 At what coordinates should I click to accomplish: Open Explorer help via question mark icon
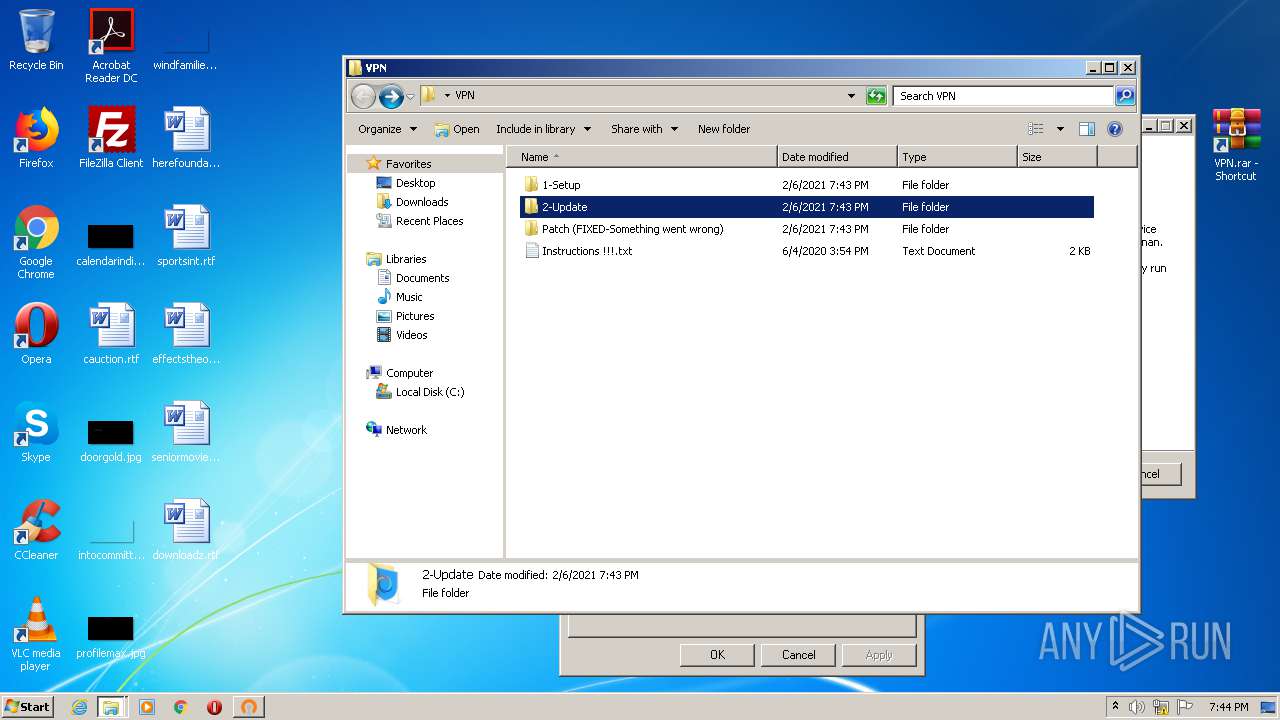click(1115, 129)
